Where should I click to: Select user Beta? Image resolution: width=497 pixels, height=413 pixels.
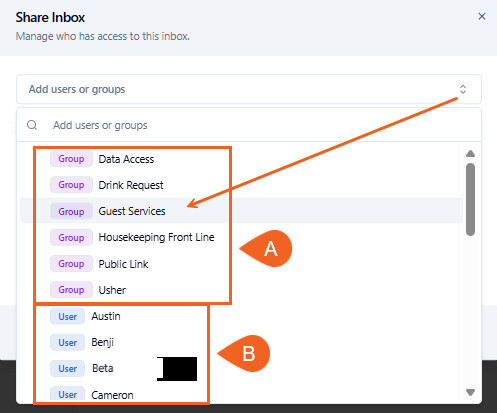click(x=241, y=368)
